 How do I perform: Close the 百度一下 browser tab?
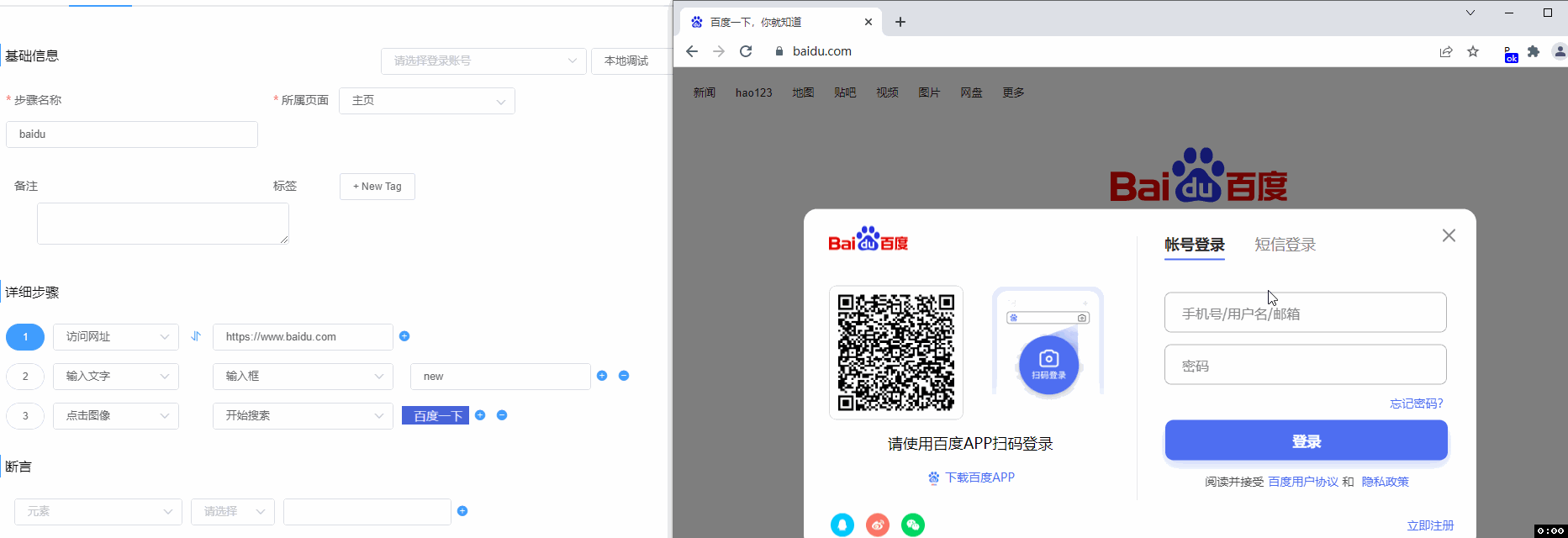click(868, 22)
